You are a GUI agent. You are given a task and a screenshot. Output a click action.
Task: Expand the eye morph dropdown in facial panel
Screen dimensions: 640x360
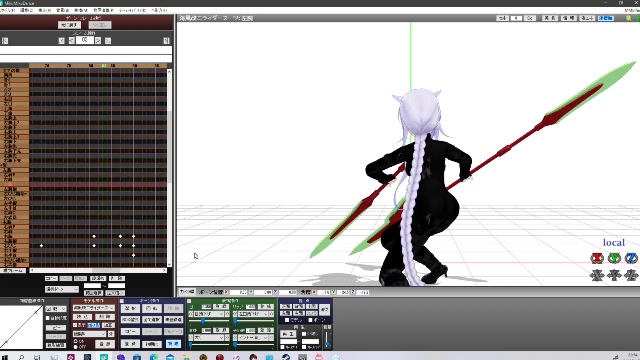coord(209,314)
